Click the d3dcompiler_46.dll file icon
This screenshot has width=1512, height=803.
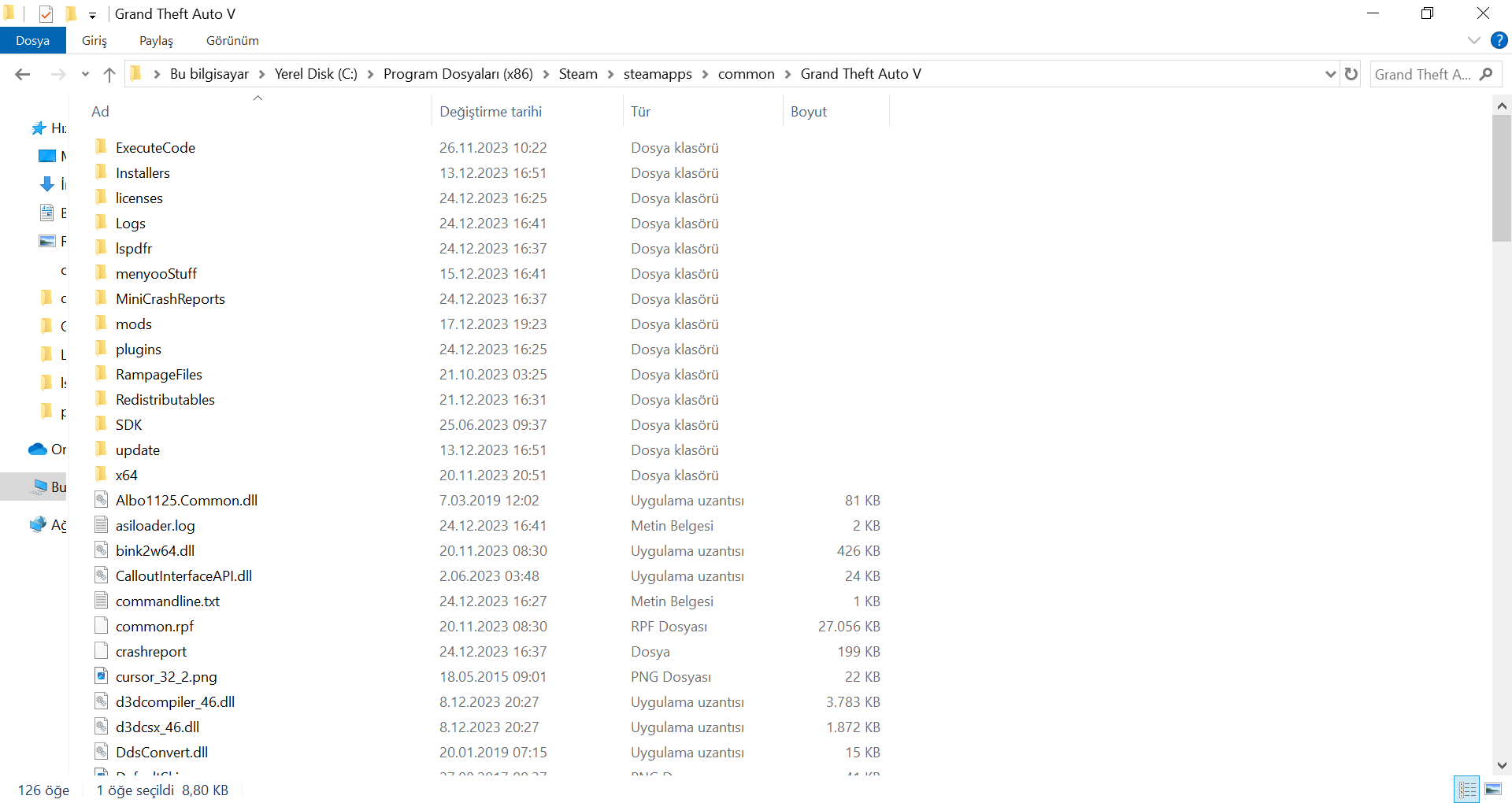pyautogui.click(x=101, y=701)
